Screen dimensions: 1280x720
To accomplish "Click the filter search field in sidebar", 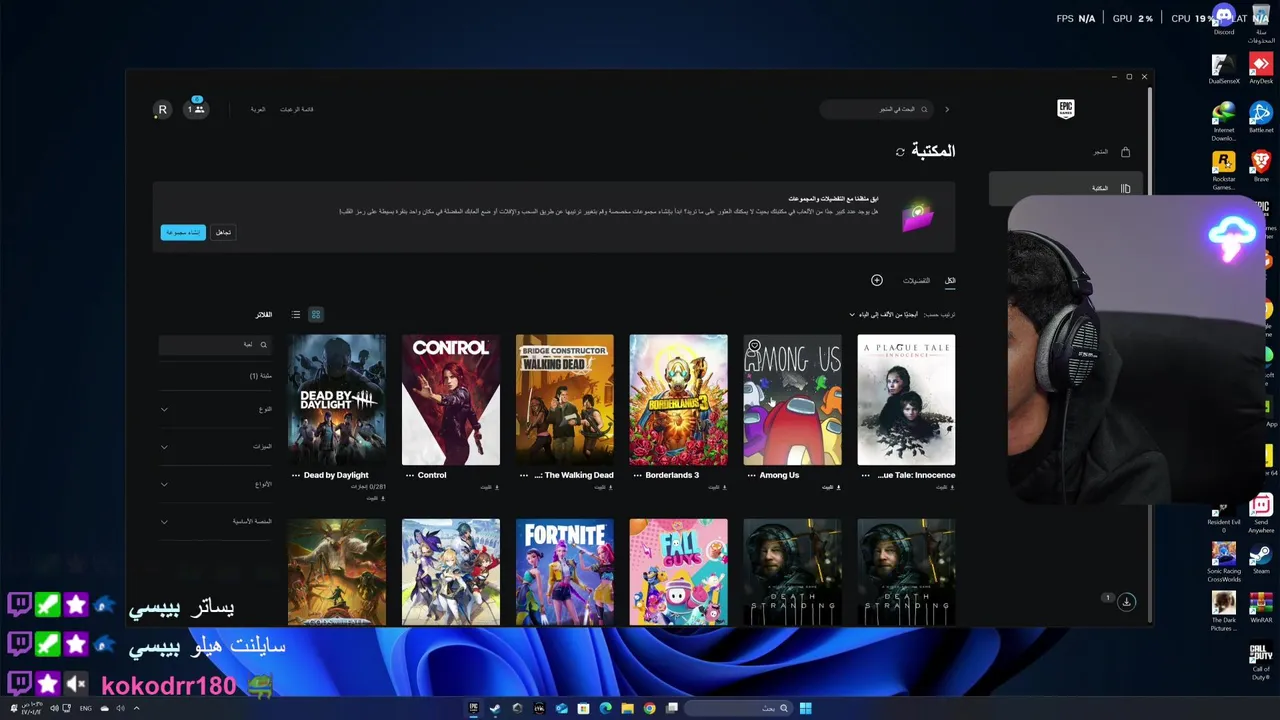I will (x=215, y=345).
